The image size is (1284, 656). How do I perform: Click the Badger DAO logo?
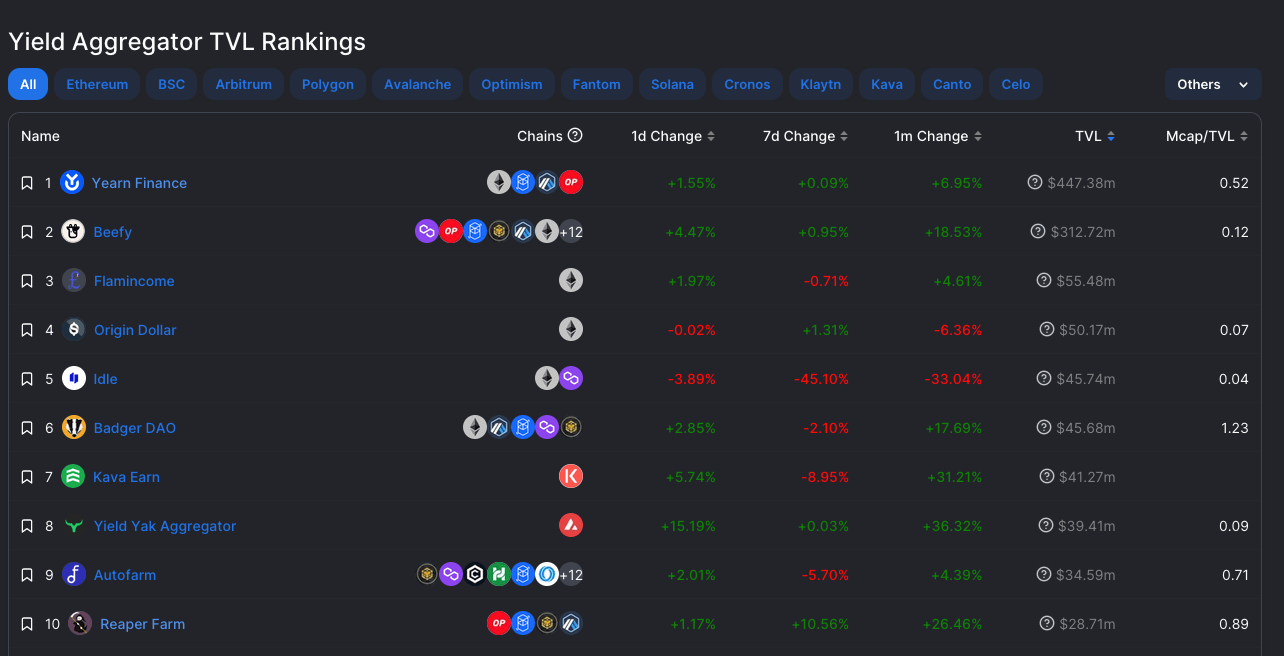(74, 427)
